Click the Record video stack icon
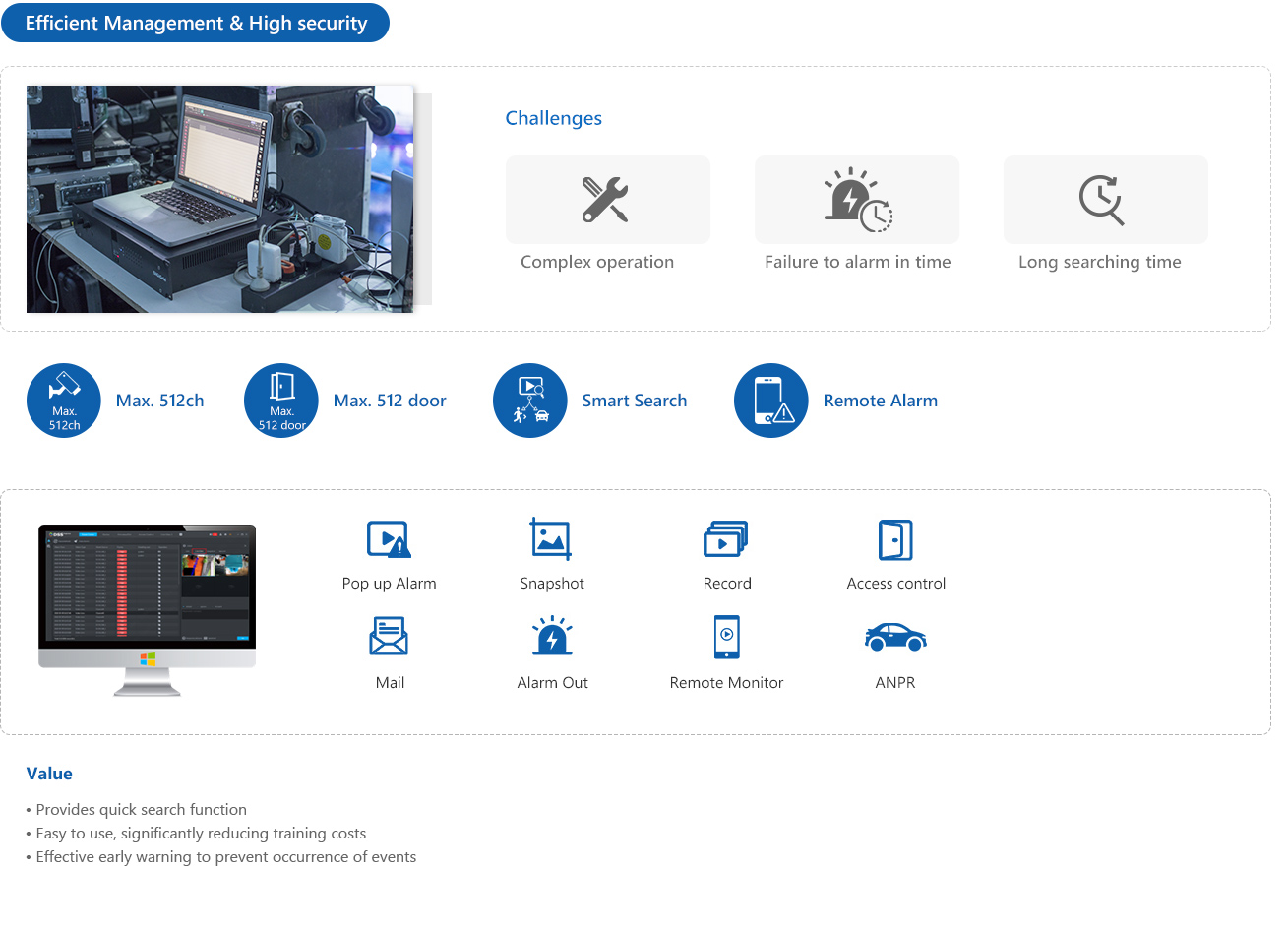 (x=726, y=539)
